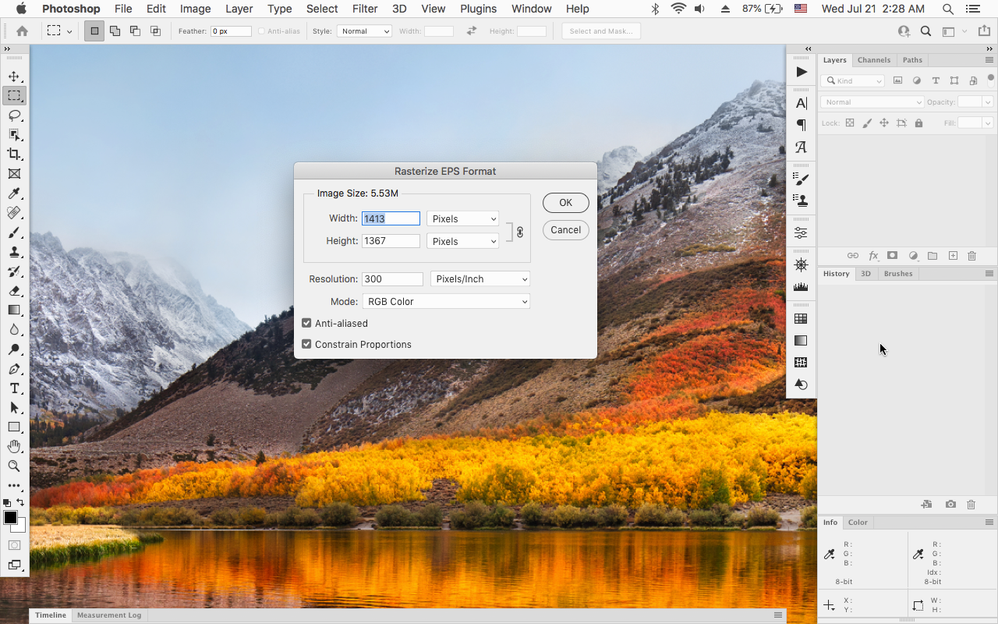Screen dimensions: 998x624
Task: Select the Path Selection tool
Action: (x=14, y=408)
